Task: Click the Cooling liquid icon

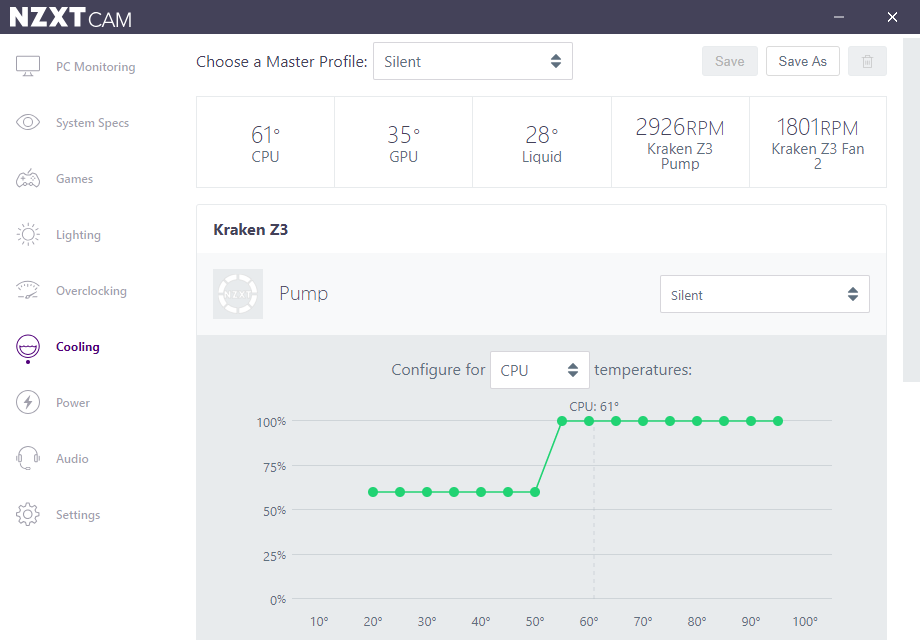Action: click(28, 348)
